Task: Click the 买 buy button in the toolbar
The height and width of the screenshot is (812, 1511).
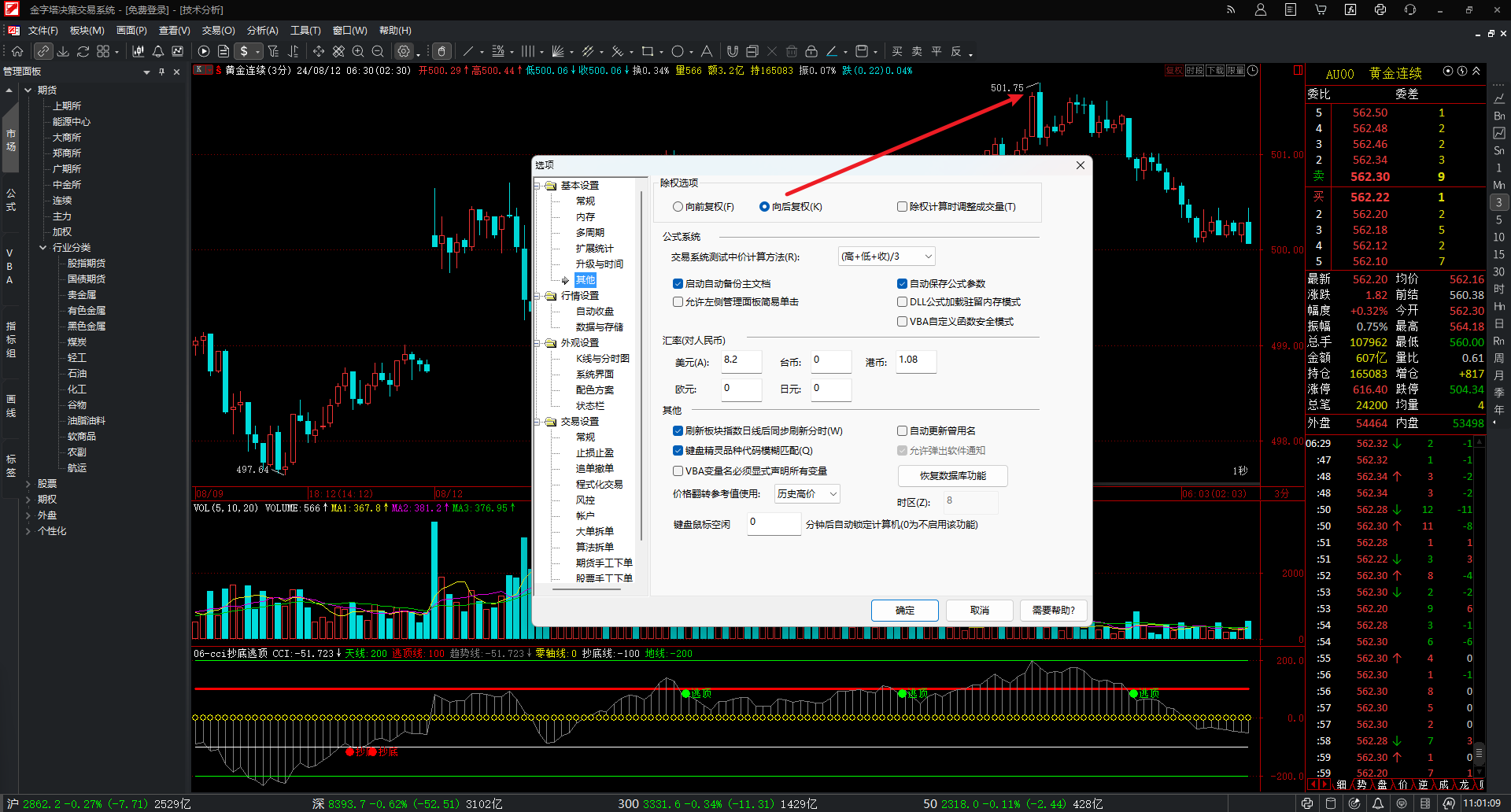Action: 897,51
